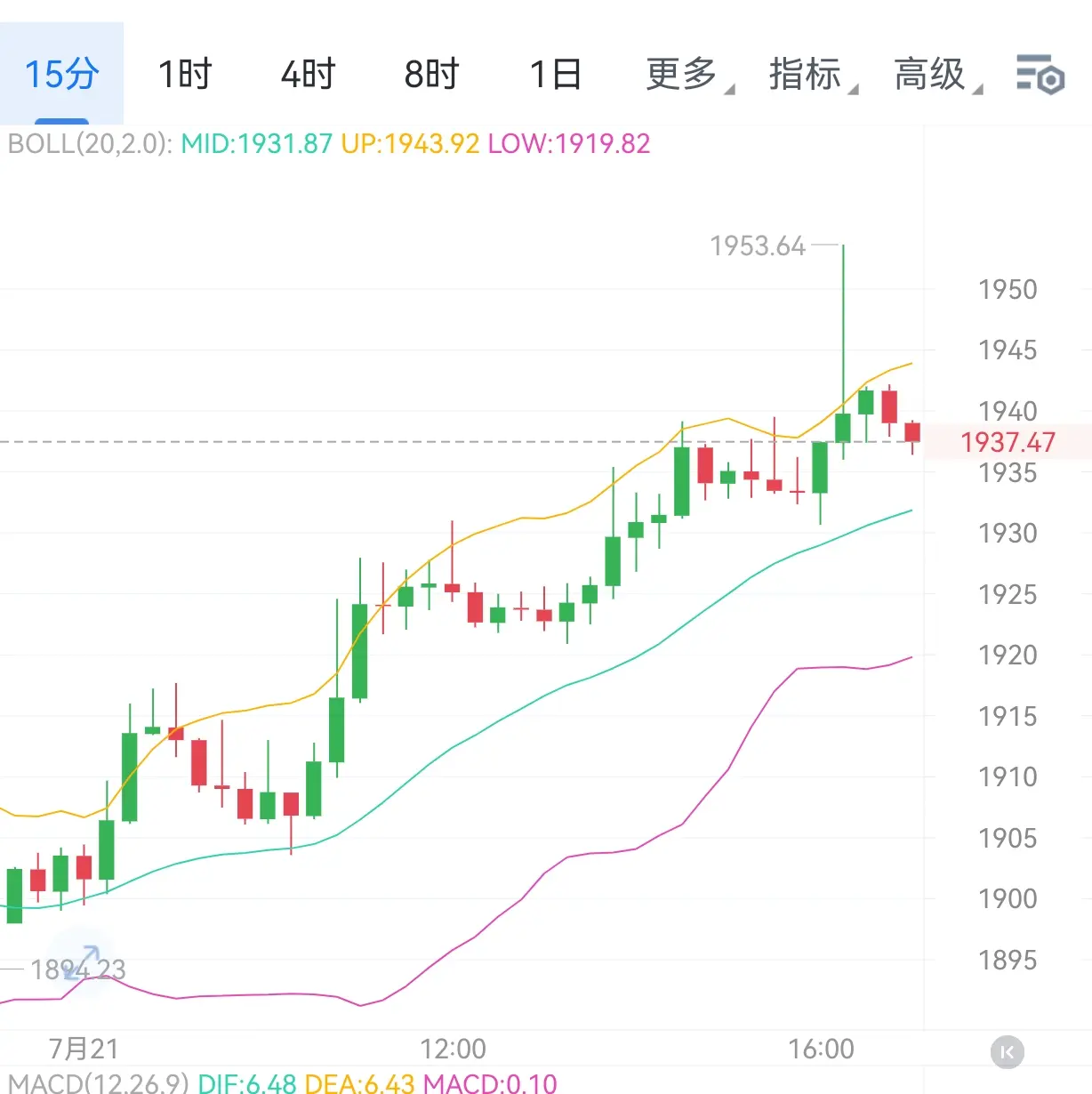Click the 7月21 date axis label

(x=84, y=1049)
